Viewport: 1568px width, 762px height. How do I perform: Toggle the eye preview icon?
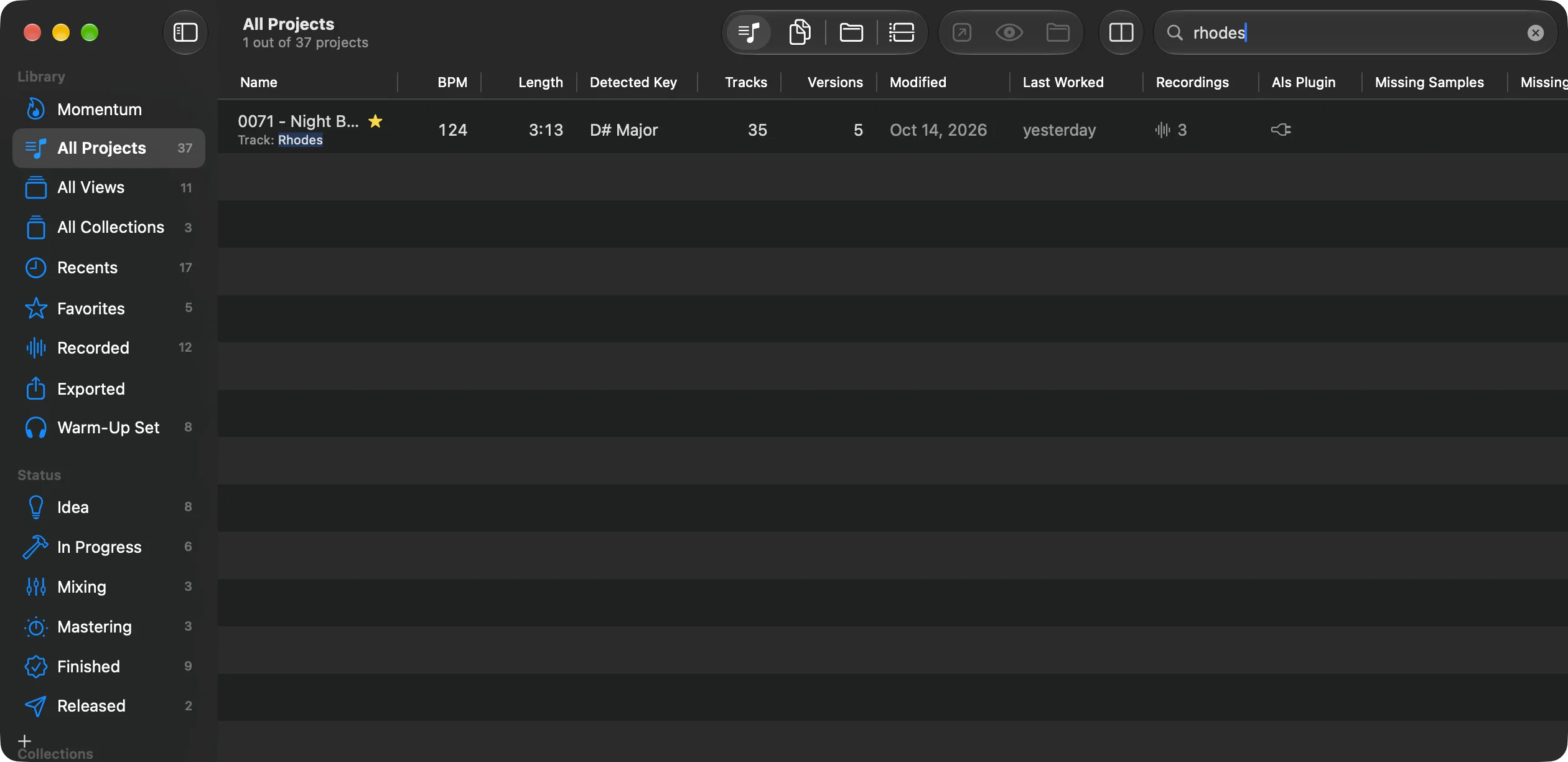pyautogui.click(x=1009, y=32)
